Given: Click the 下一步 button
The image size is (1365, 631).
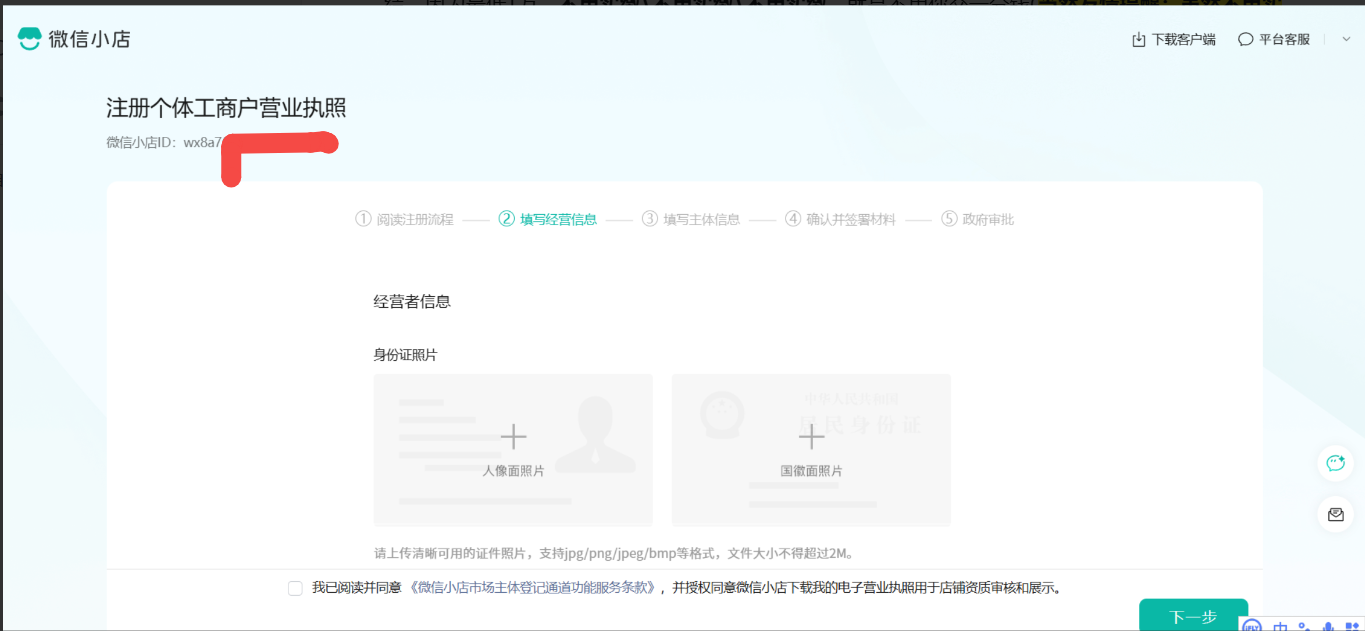Looking at the screenshot, I should 1193,615.
